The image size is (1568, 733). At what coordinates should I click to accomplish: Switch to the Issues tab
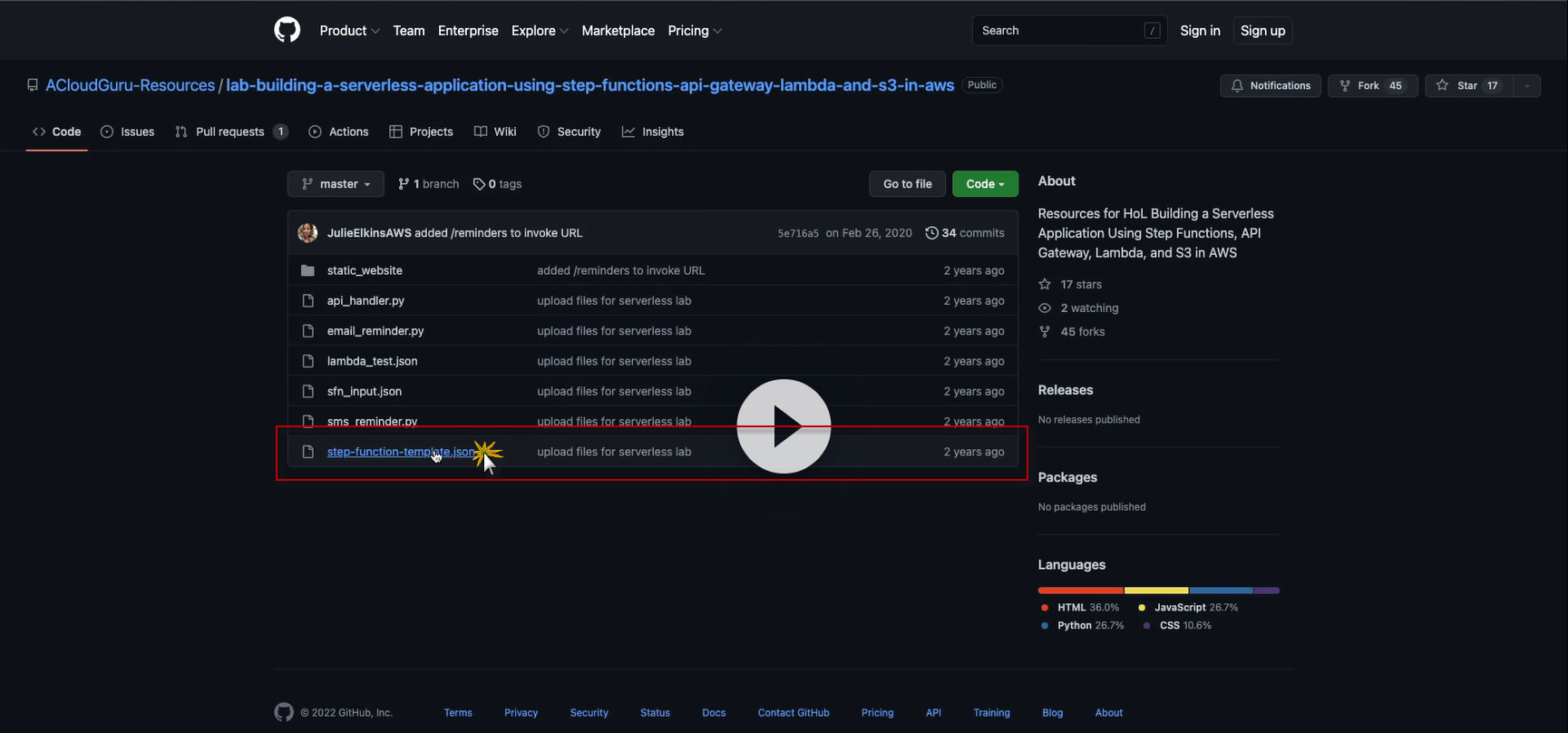click(x=128, y=132)
